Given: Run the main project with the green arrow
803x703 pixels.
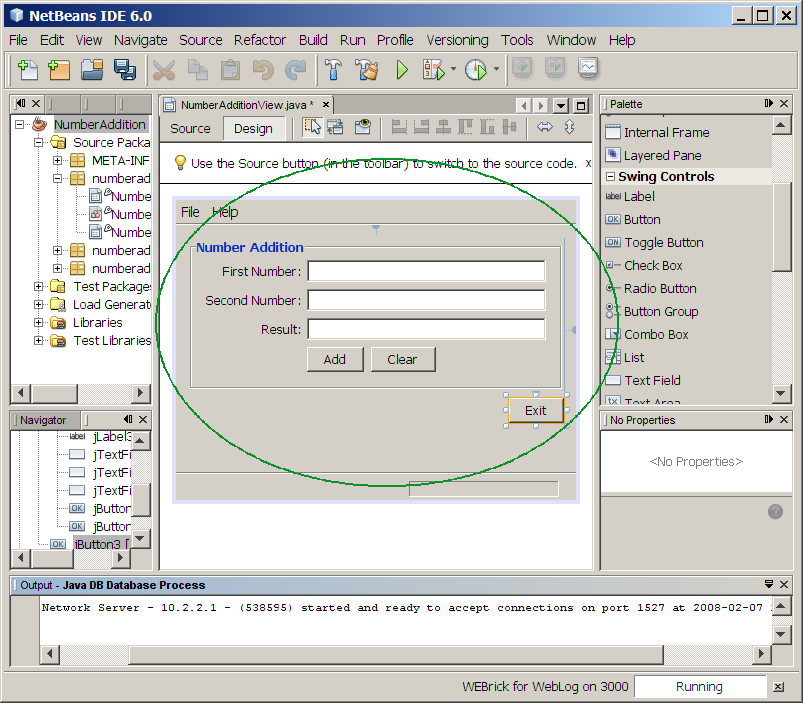Looking at the screenshot, I should pos(402,70).
